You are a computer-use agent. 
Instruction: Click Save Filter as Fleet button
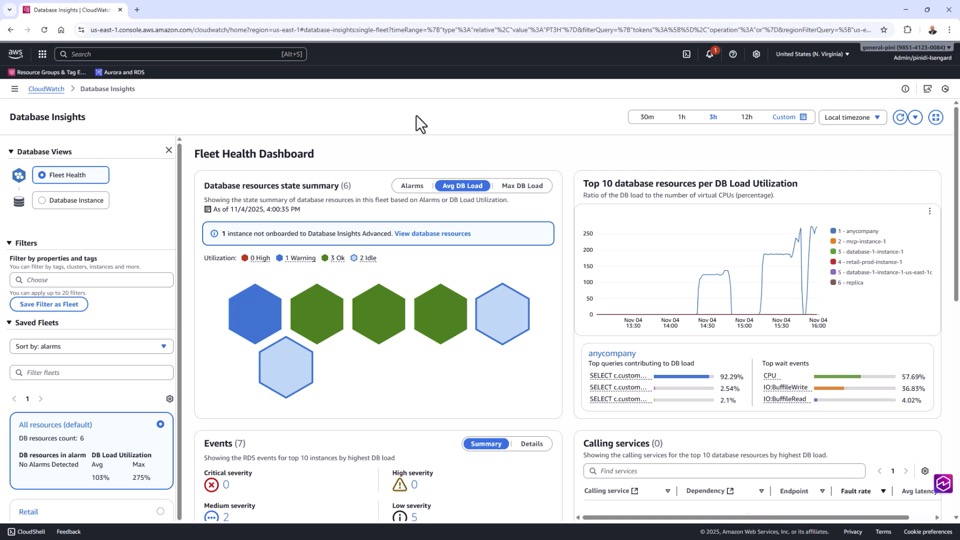[49, 304]
